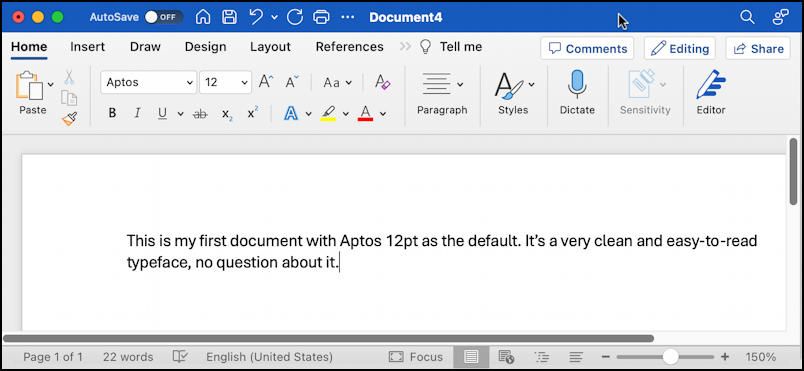
Task: Open the undo history dropdown arrow
Action: tap(274, 17)
